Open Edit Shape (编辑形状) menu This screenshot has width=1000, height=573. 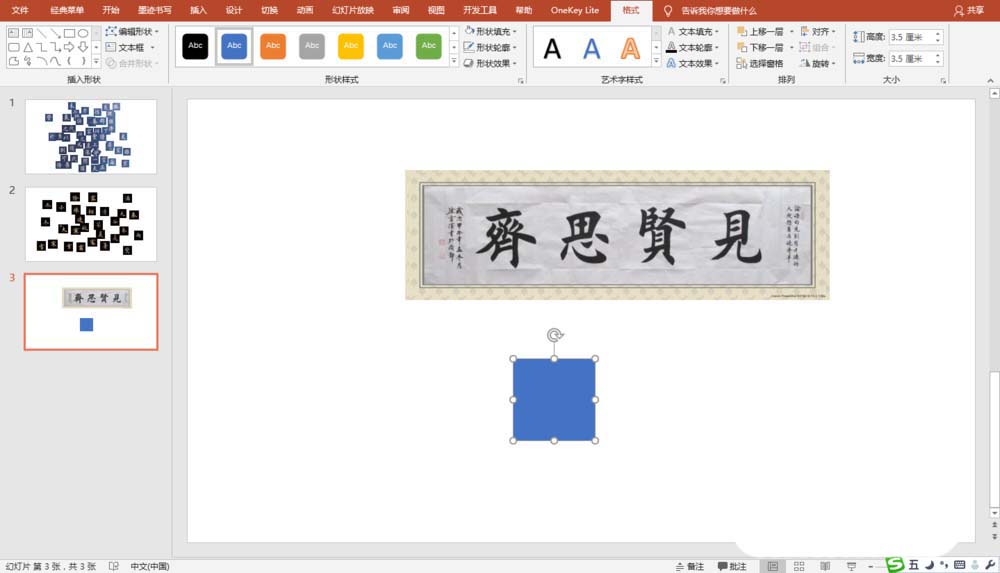coord(132,31)
